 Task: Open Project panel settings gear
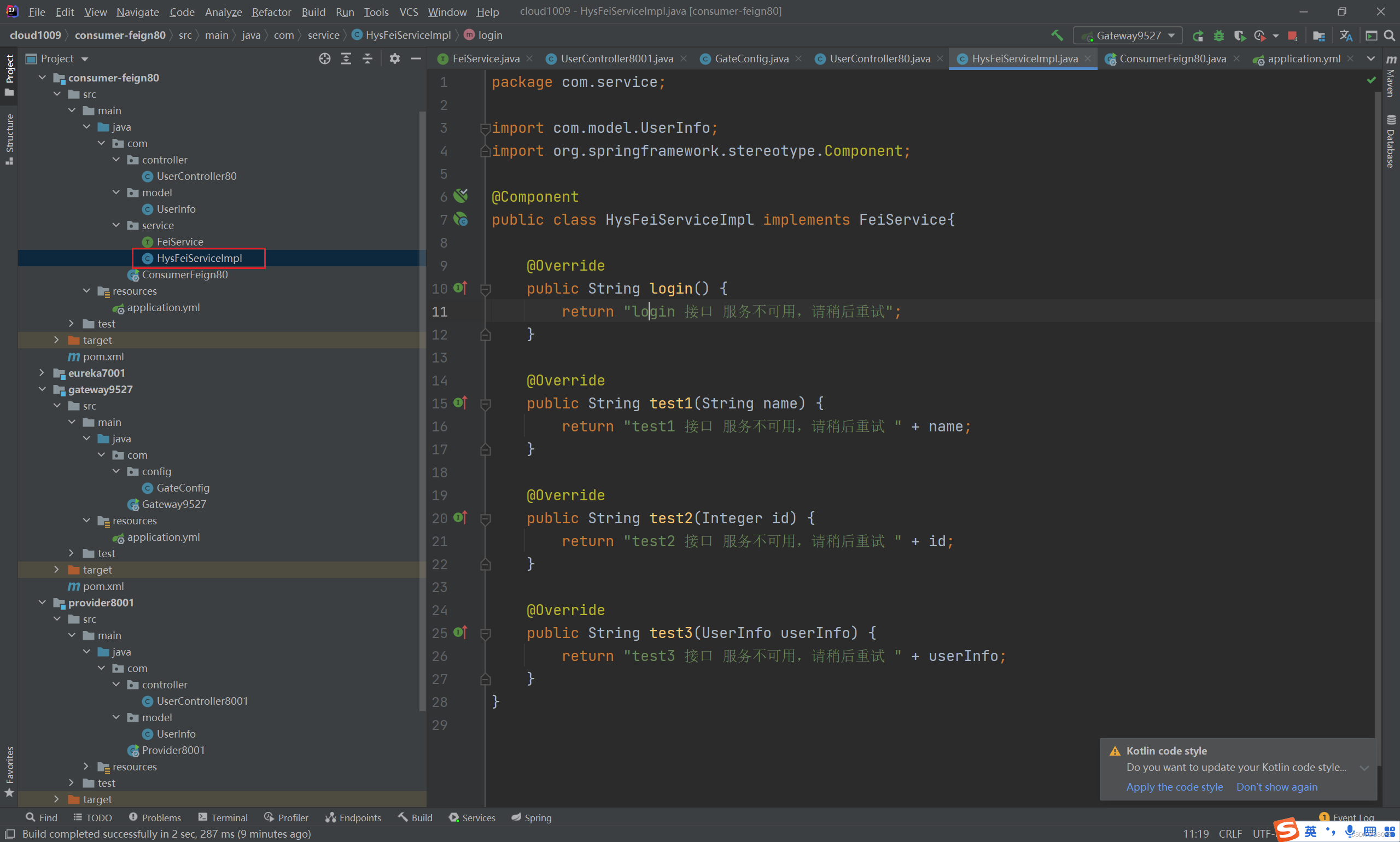(394, 59)
